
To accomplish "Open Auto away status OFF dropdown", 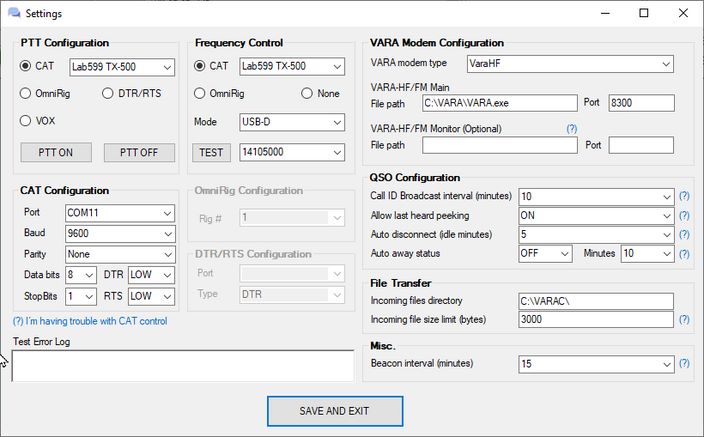I will click(x=545, y=254).
